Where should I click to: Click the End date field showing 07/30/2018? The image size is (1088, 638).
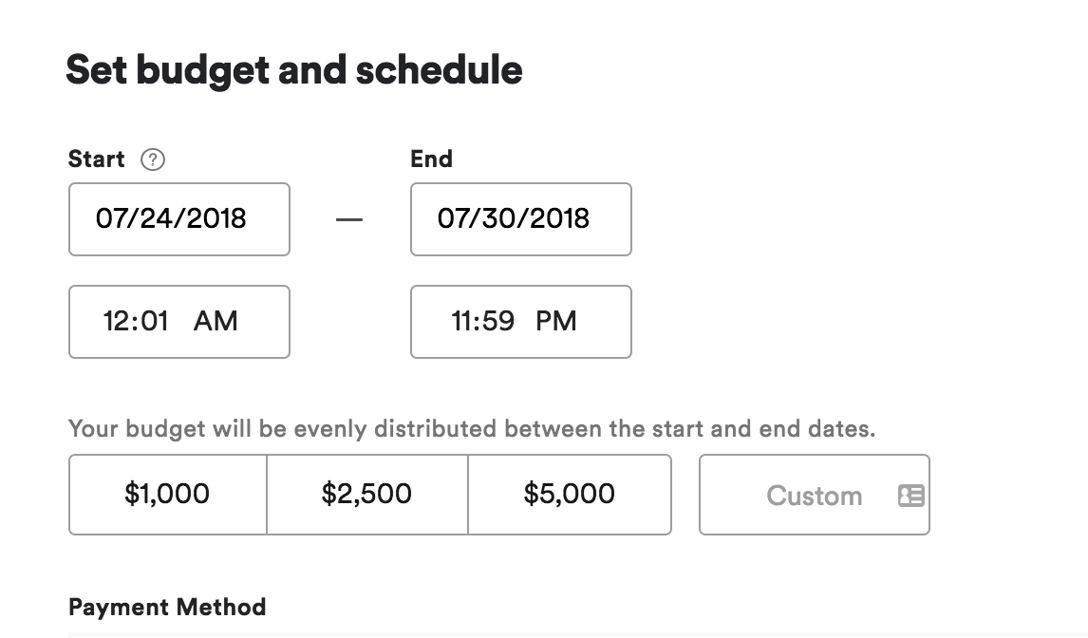(x=520, y=219)
